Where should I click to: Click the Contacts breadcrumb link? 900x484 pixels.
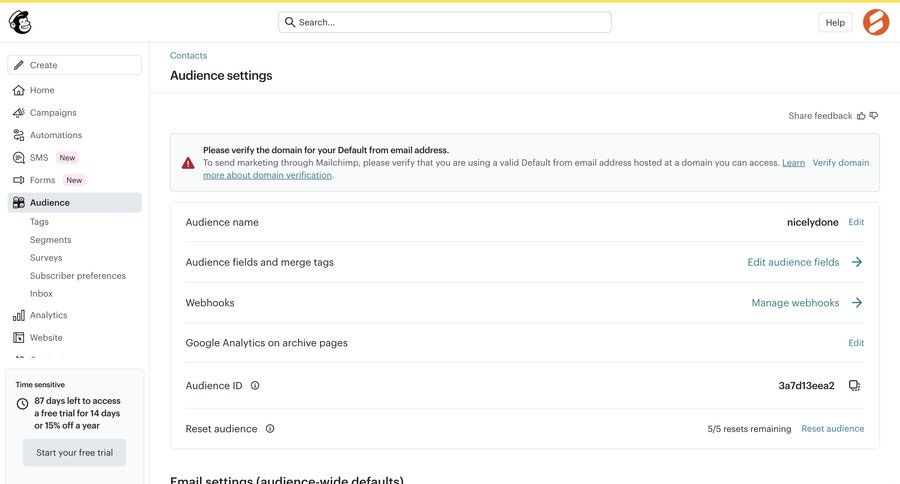[188, 56]
